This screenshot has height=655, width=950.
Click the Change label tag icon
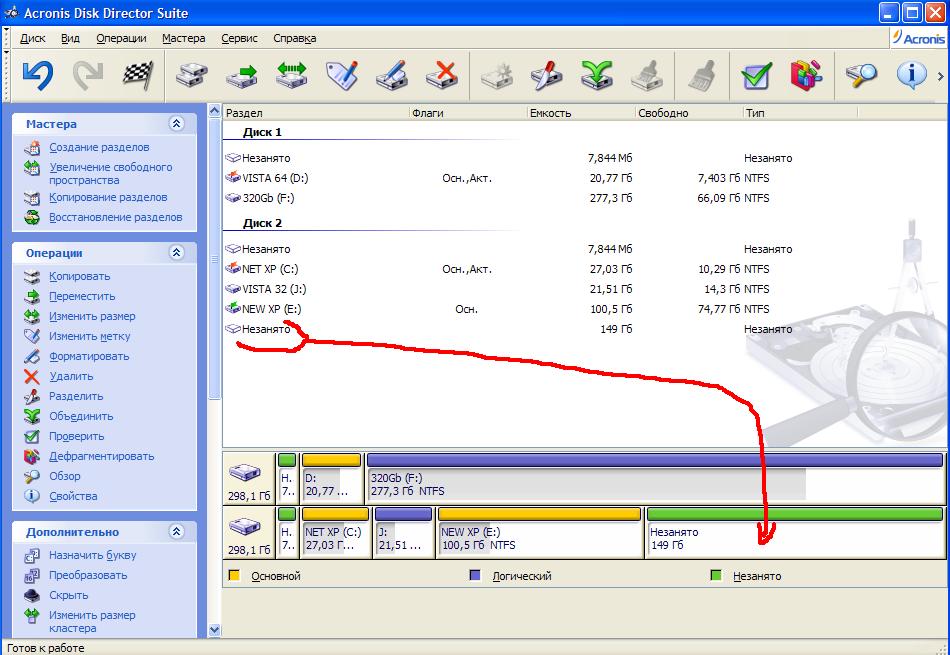[x=342, y=75]
